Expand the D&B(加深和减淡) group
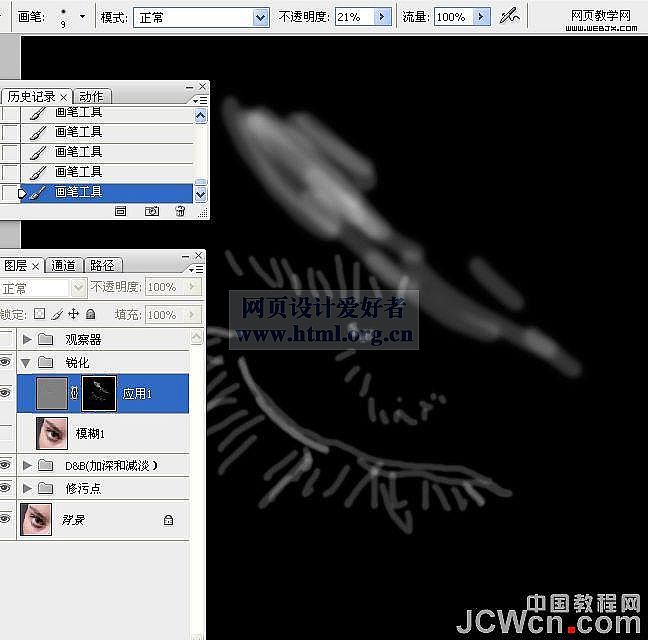Screen dimensions: 648x640 point(27,466)
